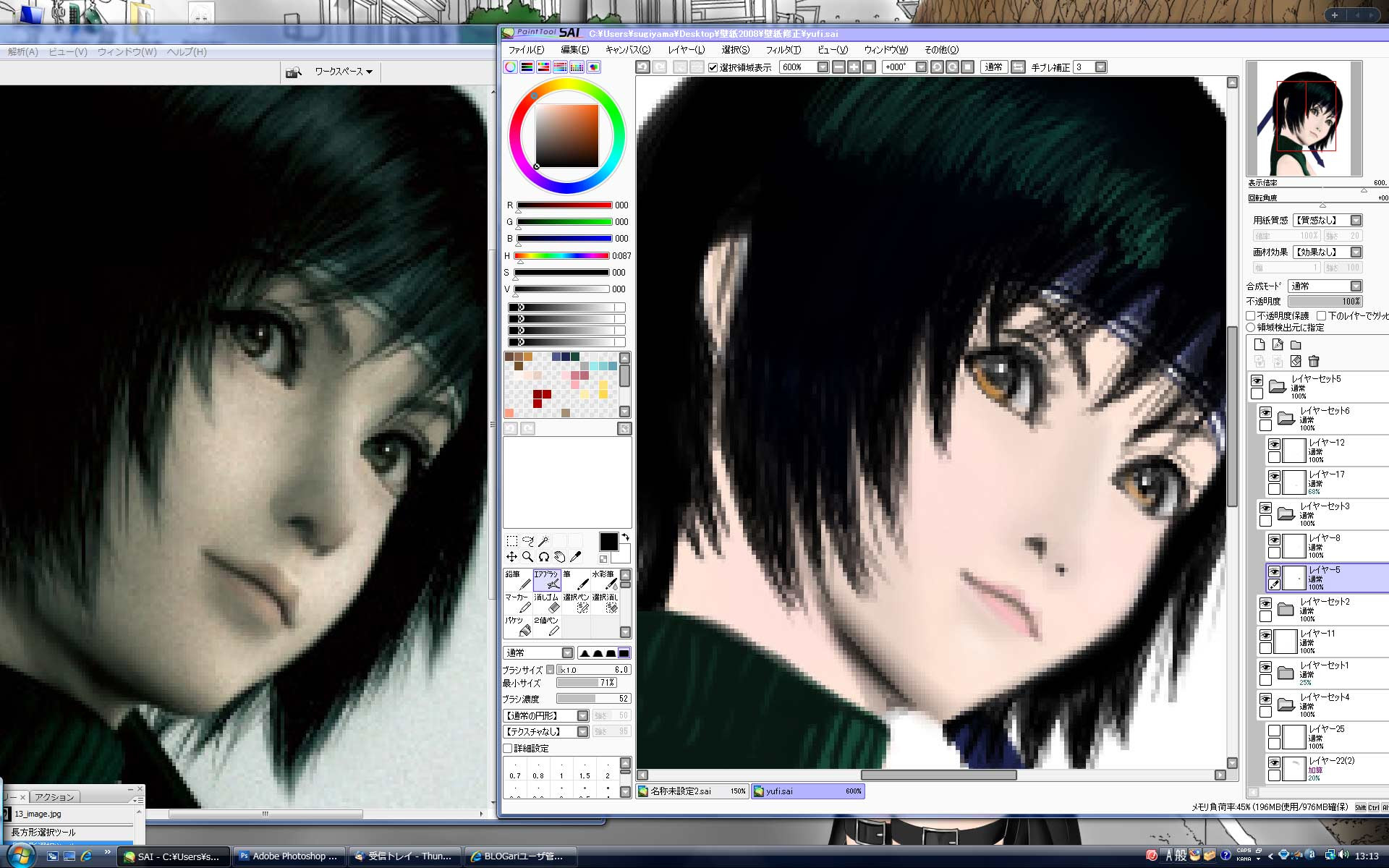
Task: Create a new linework pen layer
Action: tap(1278, 344)
